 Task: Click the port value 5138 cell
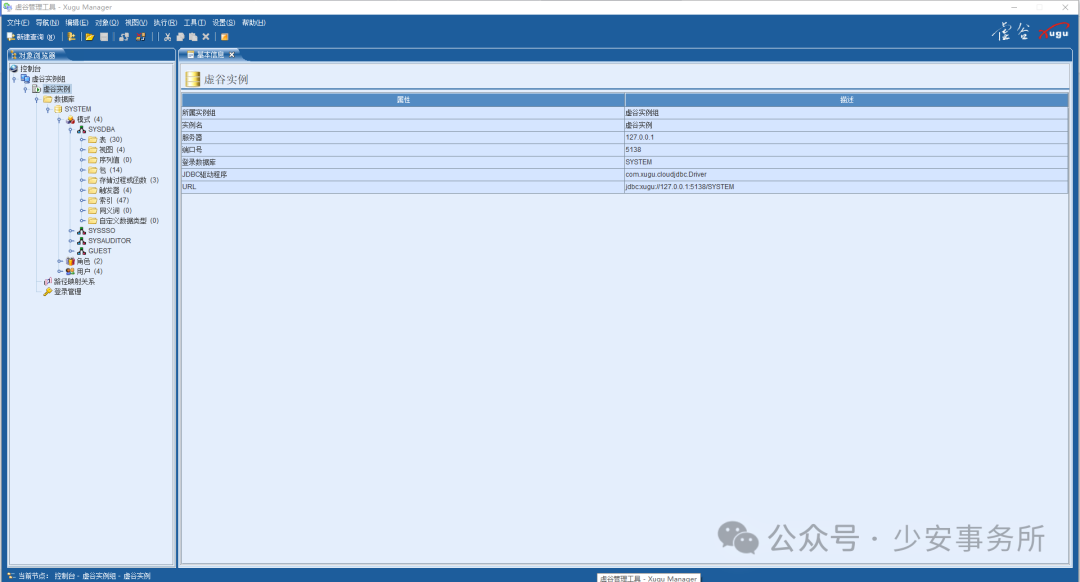tap(847, 149)
